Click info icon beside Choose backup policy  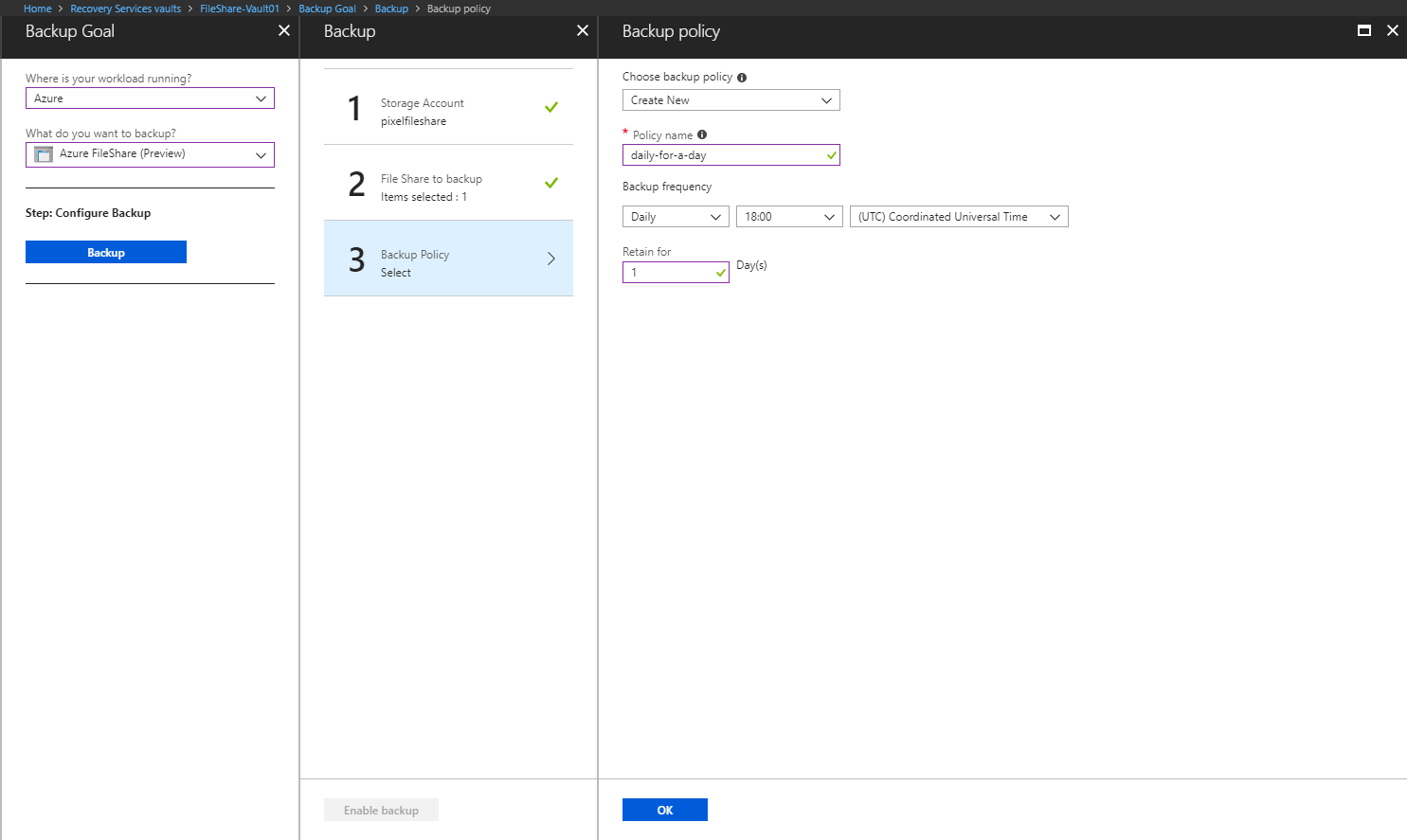click(x=742, y=78)
